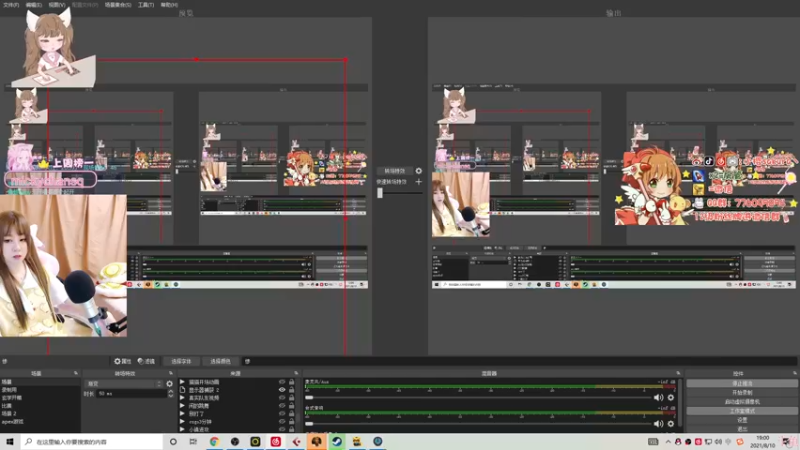Open the 文件(F) menu
This screenshot has width=800, height=450.
11,5
